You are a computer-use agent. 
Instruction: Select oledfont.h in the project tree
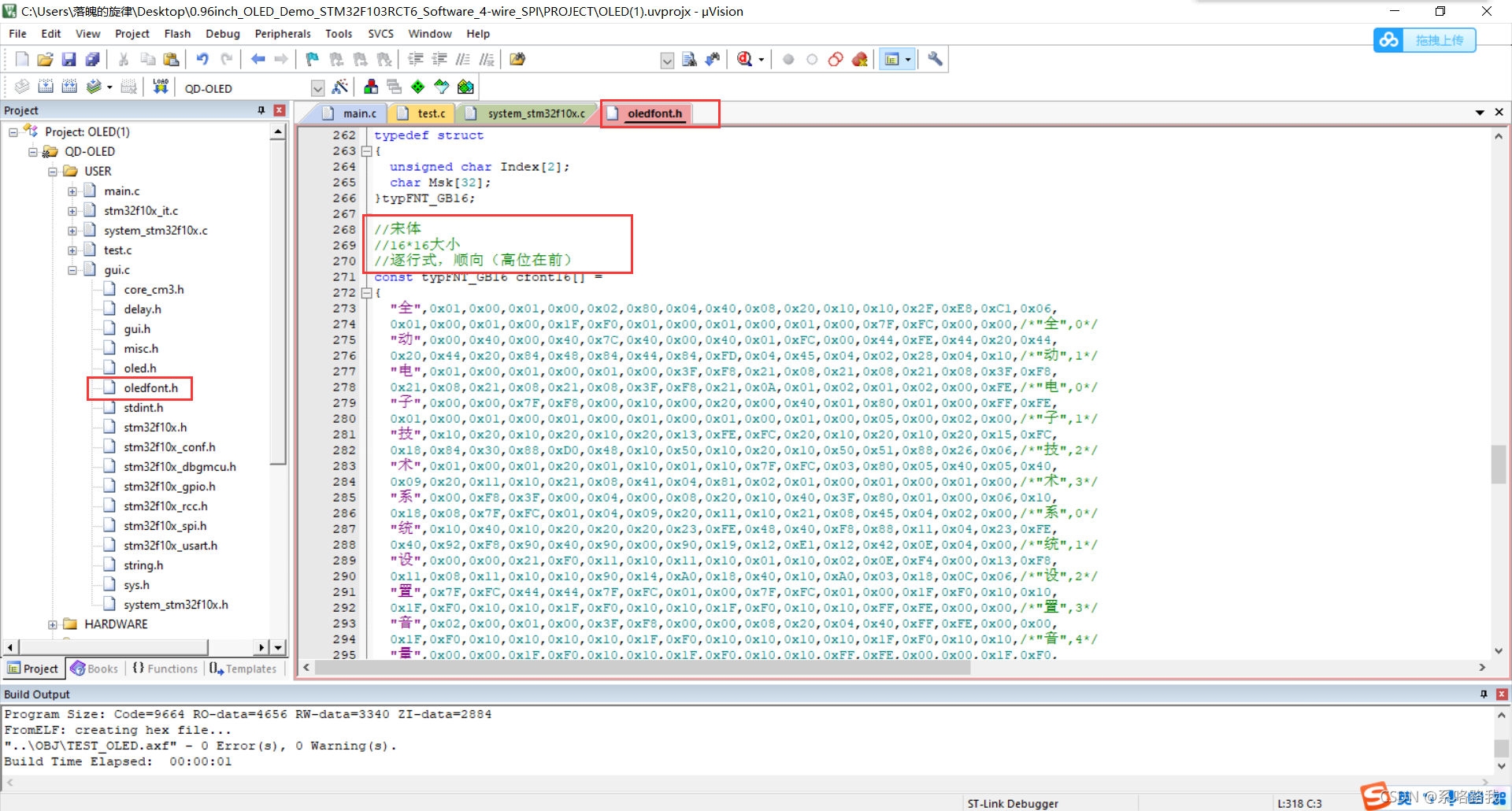click(x=150, y=387)
